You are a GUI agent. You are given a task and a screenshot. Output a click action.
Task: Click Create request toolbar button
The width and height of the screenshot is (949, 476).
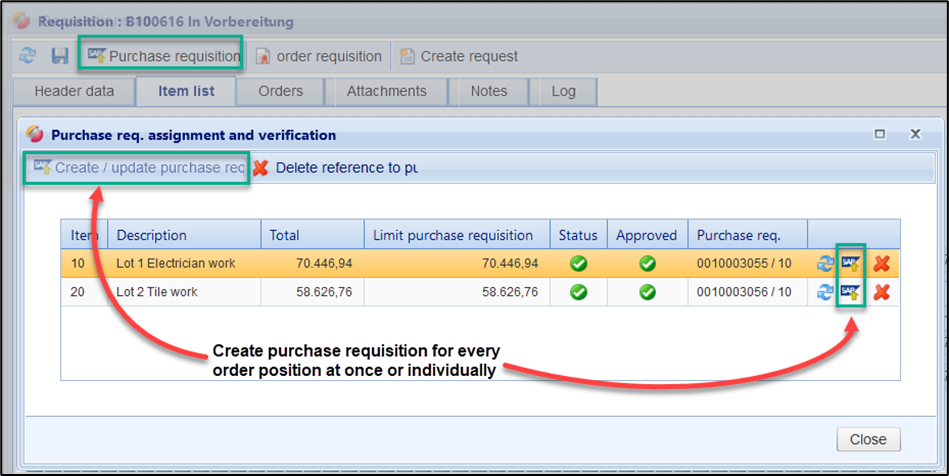click(x=459, y=56)
